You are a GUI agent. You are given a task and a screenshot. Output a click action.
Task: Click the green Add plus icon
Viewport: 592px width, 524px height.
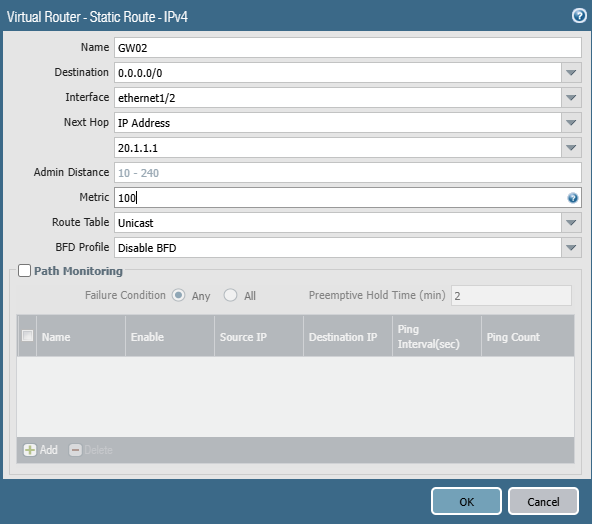click(x=30, y=450)
